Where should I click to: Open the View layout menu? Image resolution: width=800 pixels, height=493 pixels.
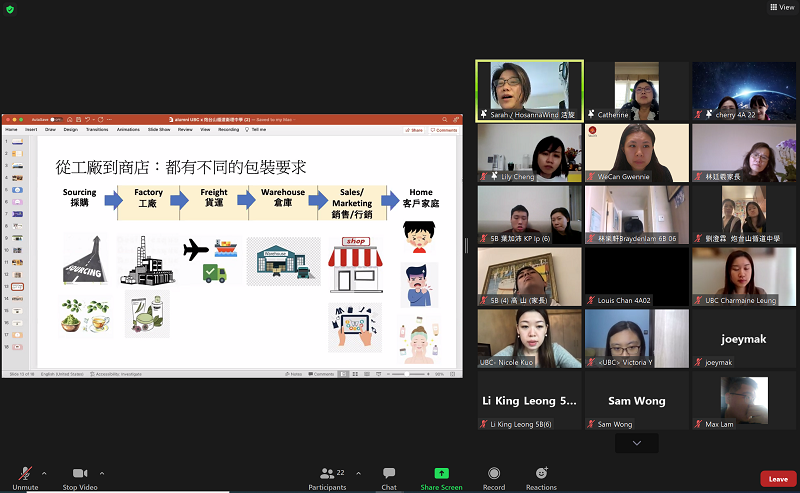tap(781, 7)
